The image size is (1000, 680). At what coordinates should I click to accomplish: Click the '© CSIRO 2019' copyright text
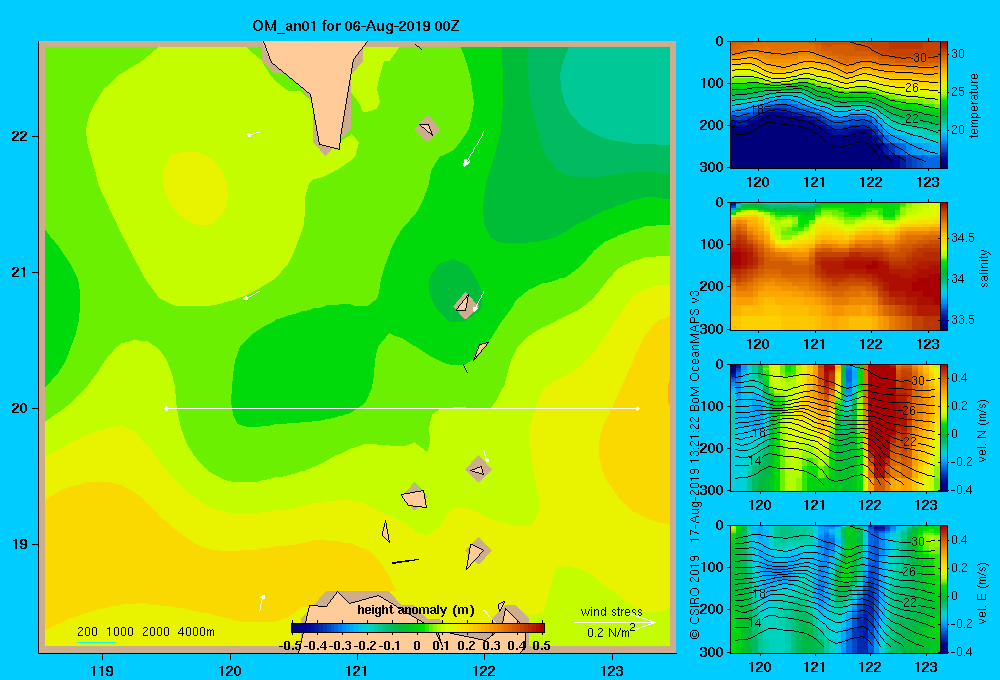click(695, 597)
